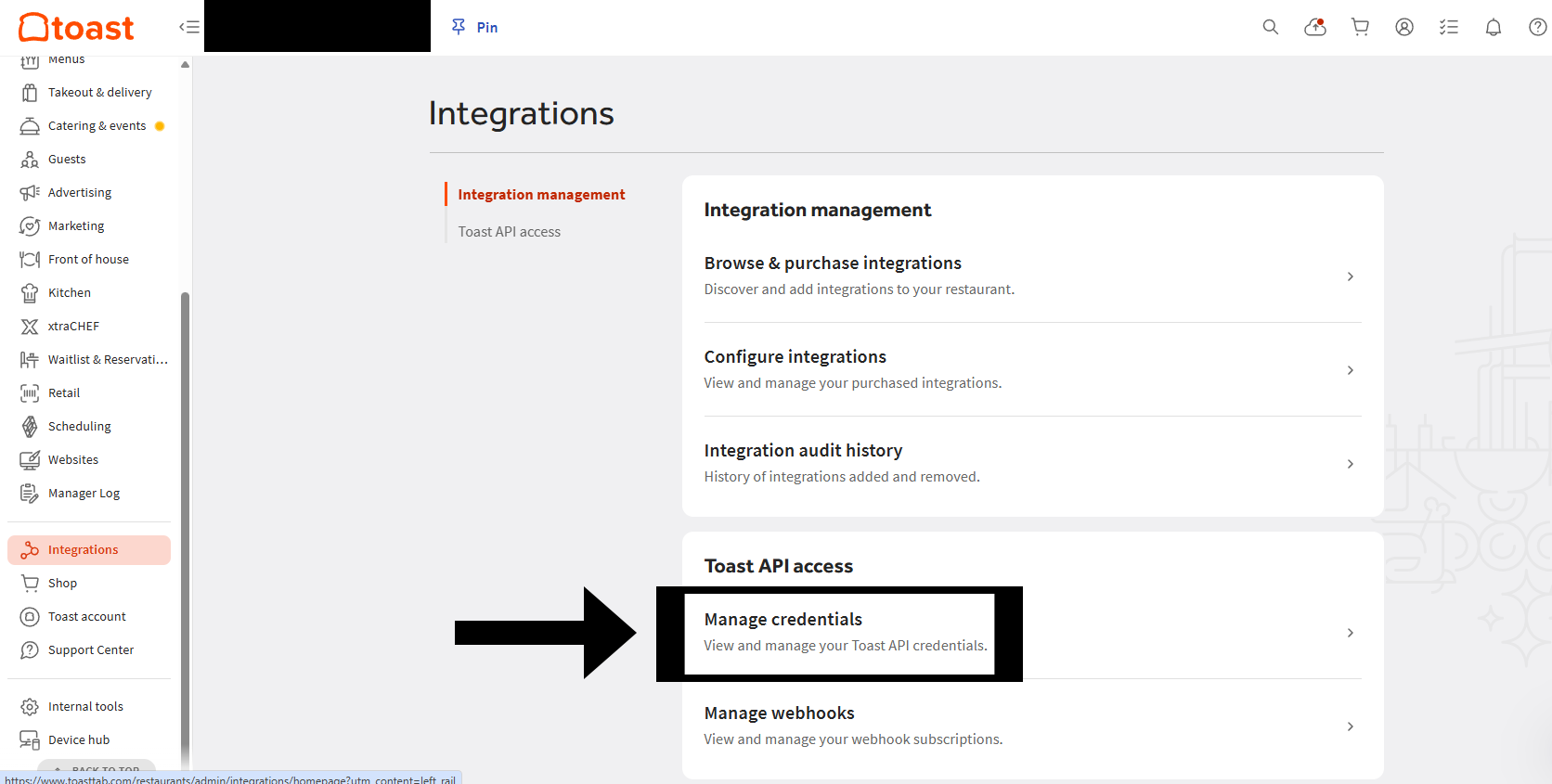Select Integration management section tab

541,195
